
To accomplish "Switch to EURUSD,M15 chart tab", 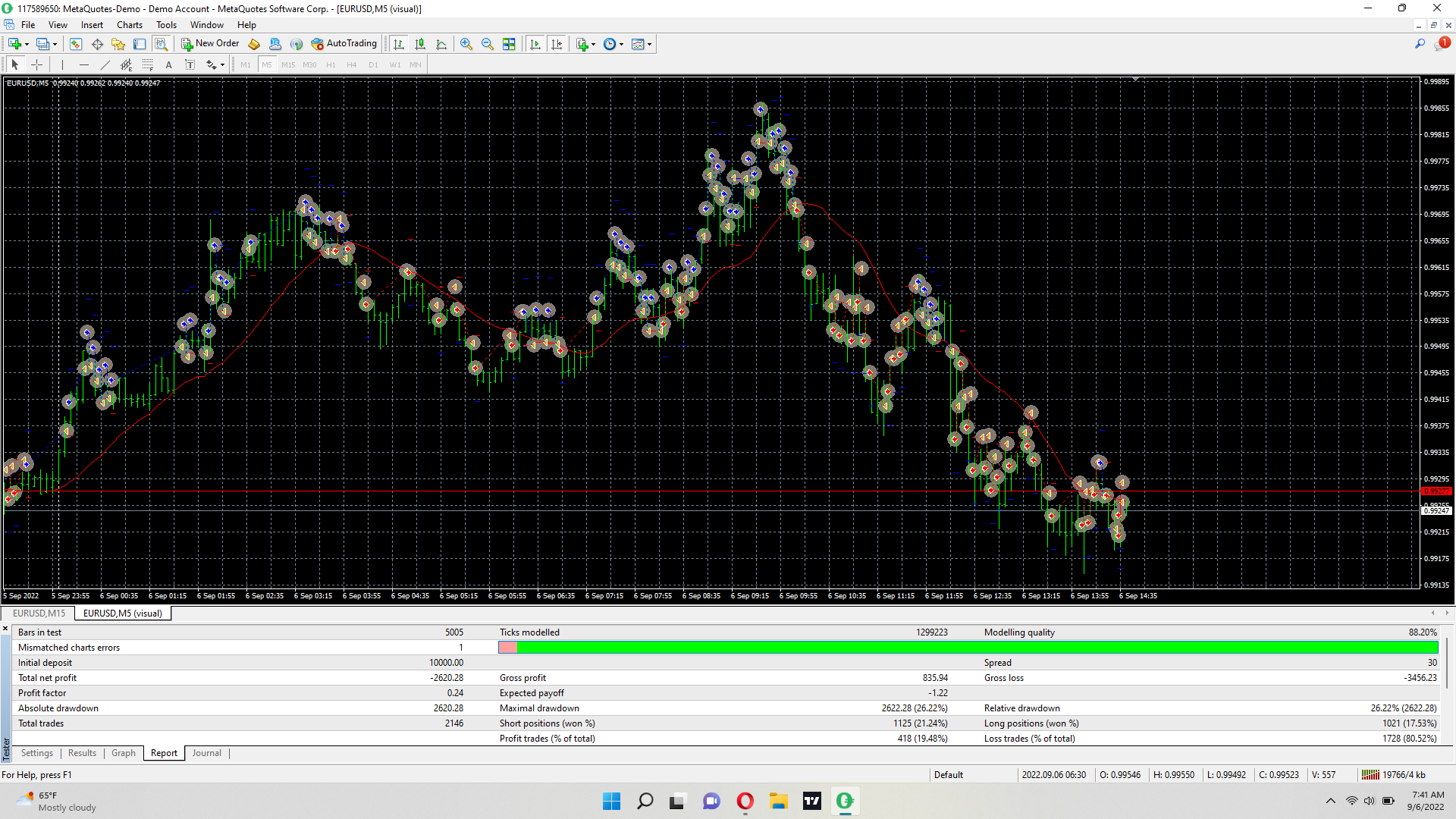I will coord(39,613).
